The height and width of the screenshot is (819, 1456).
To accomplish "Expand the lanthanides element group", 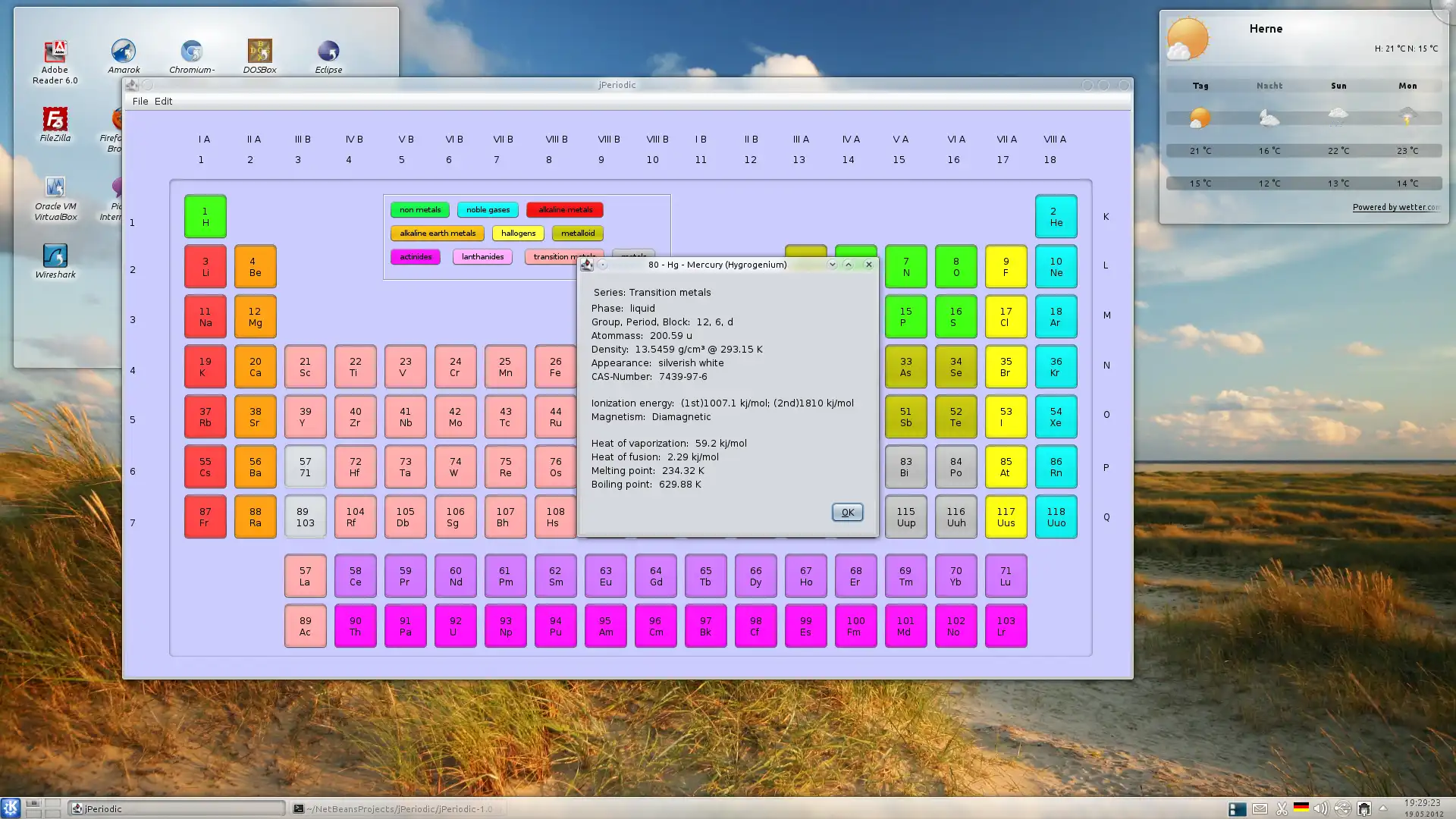I will point(482,257).
